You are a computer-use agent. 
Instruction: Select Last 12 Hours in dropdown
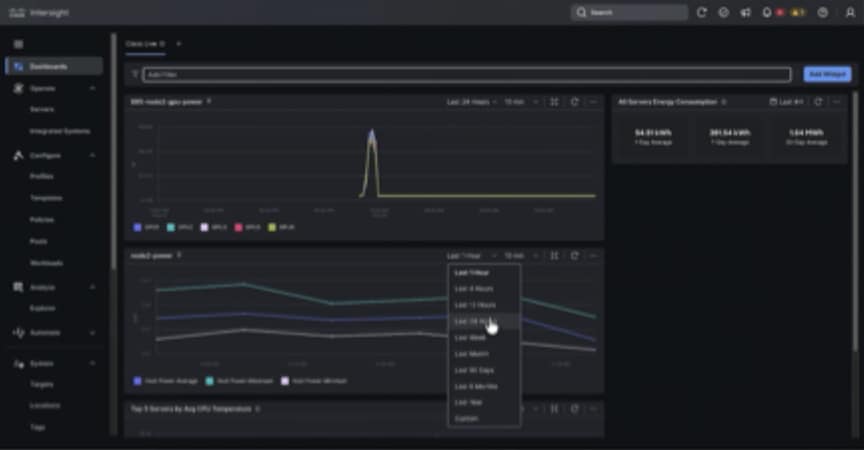484,305
